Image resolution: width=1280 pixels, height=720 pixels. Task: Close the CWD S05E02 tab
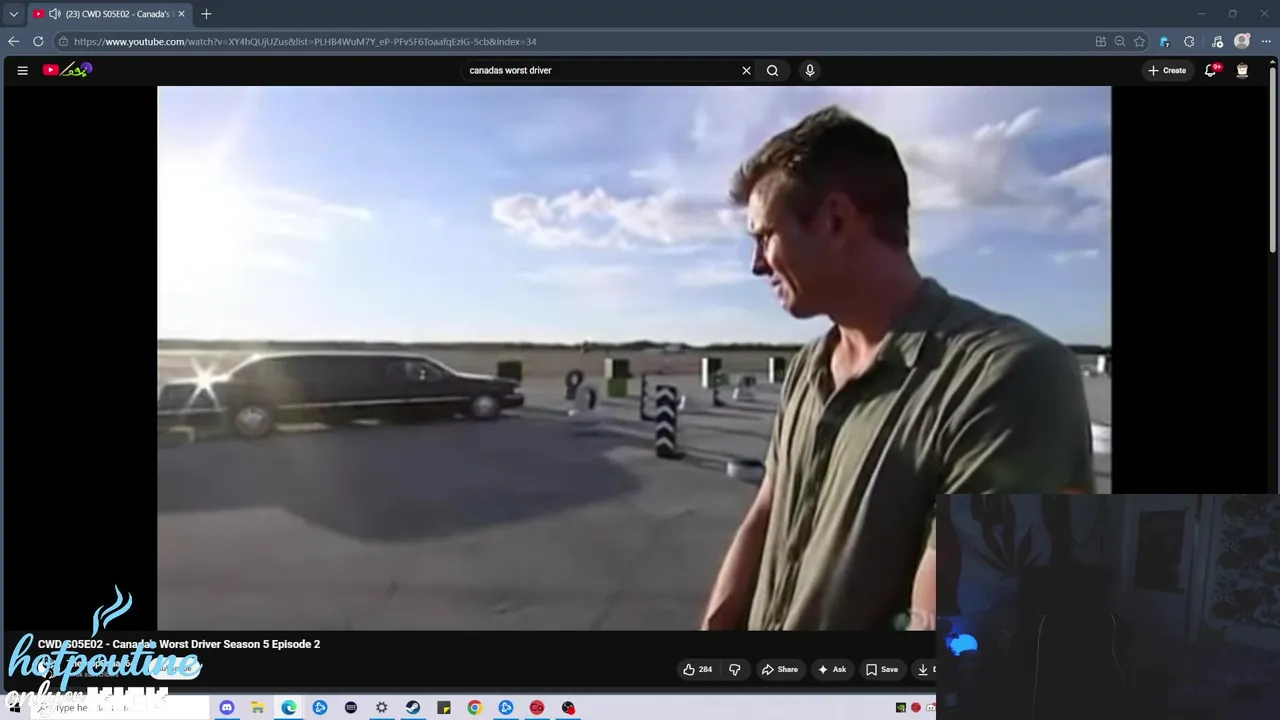point(181,14)
